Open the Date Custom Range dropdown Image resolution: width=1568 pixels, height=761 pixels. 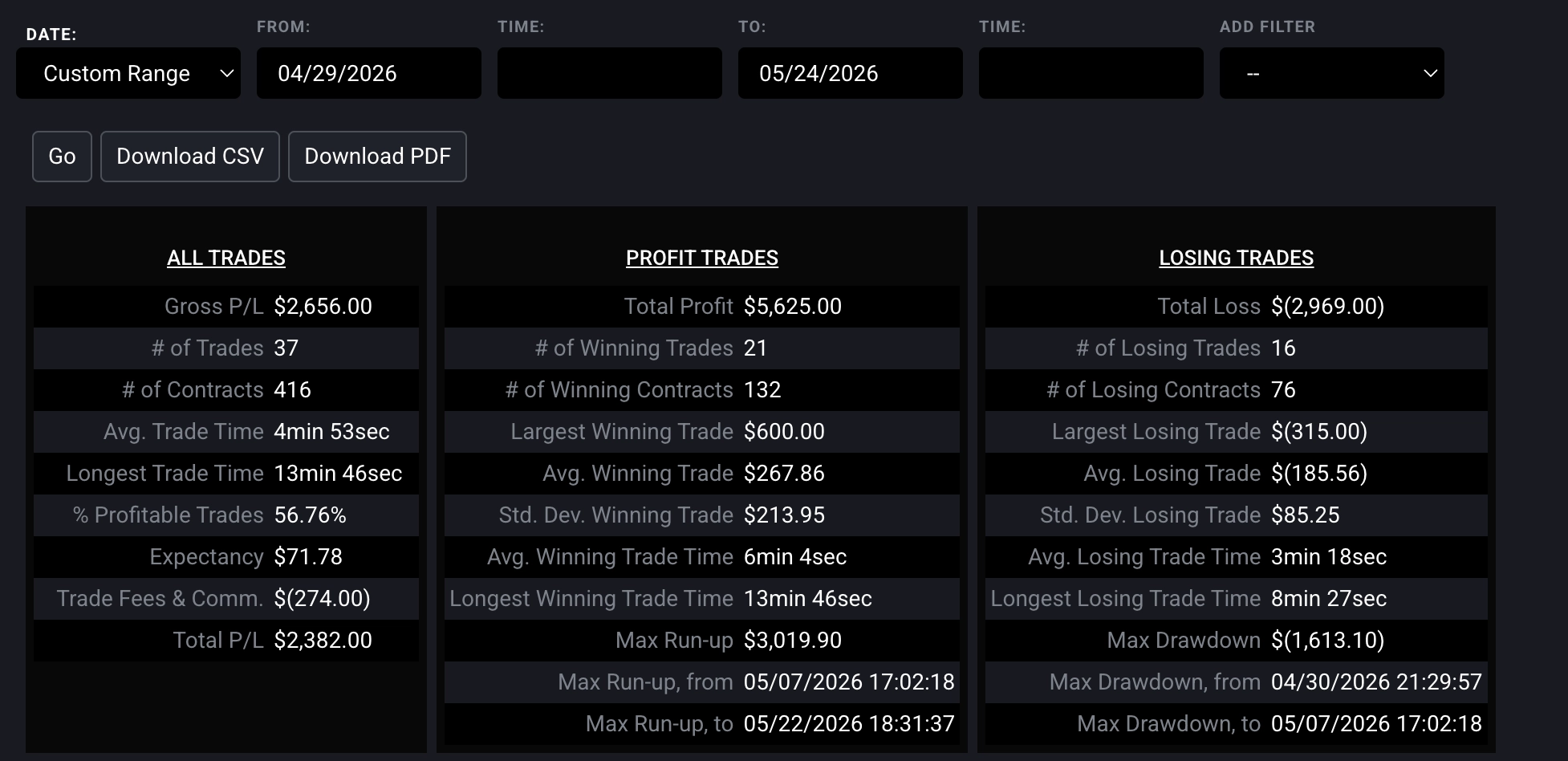(x=128, y=73)
